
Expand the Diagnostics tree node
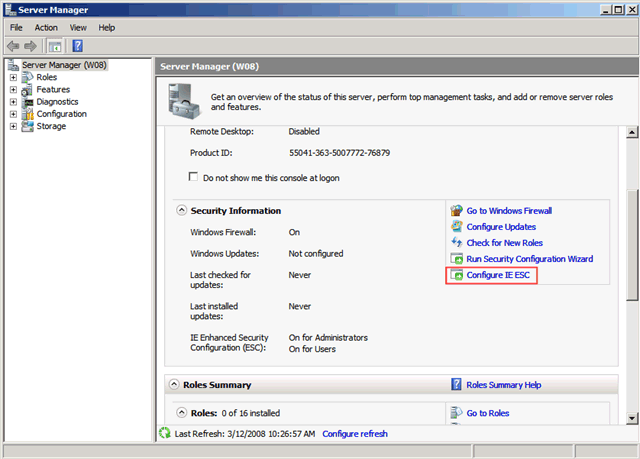pyautogui.click(x=13, y=102)
